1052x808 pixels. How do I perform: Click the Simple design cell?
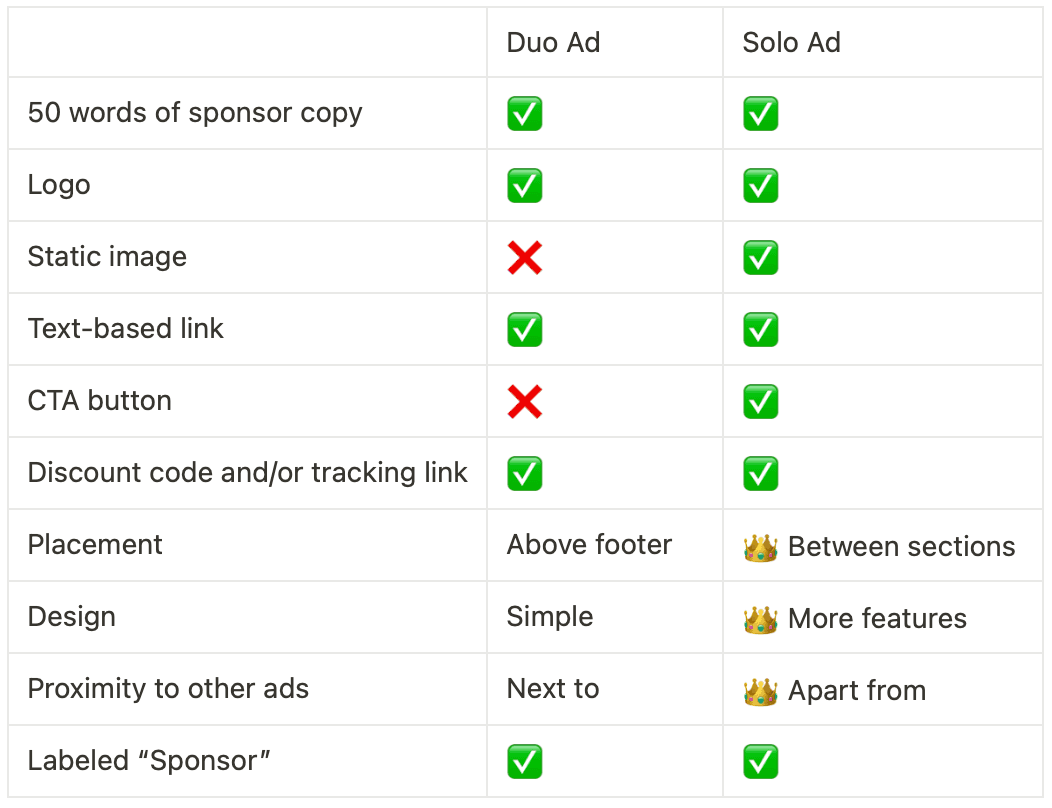pos(550,617)
